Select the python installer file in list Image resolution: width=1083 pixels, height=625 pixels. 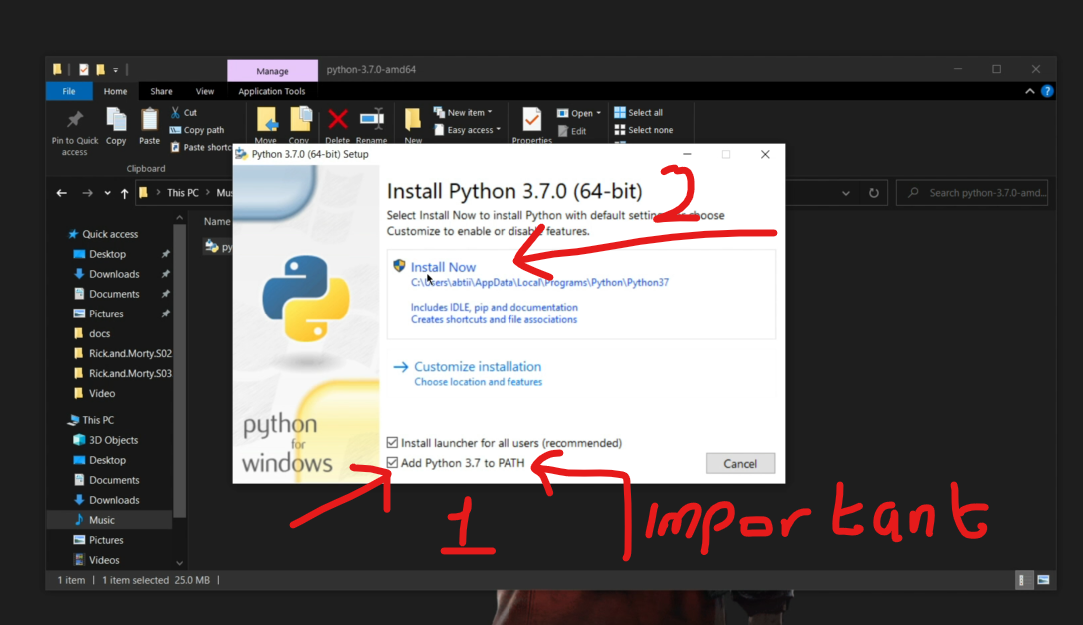click(218, 247)
